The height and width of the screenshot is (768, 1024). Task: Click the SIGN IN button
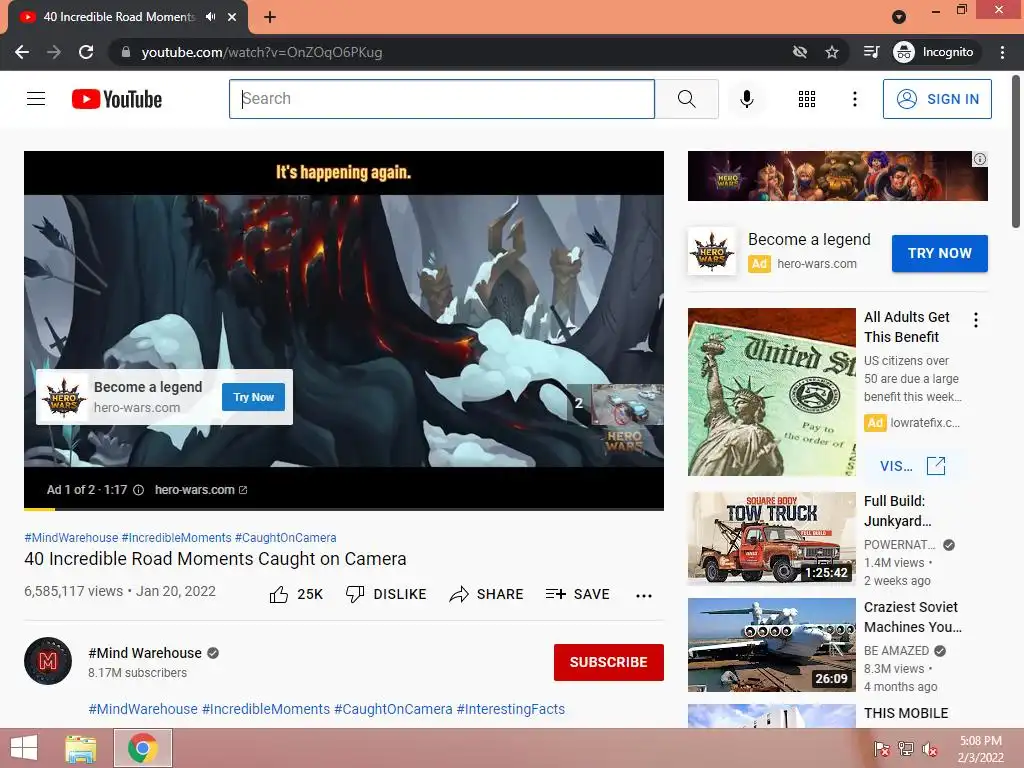pyautogui.click(x=937, y=99)
